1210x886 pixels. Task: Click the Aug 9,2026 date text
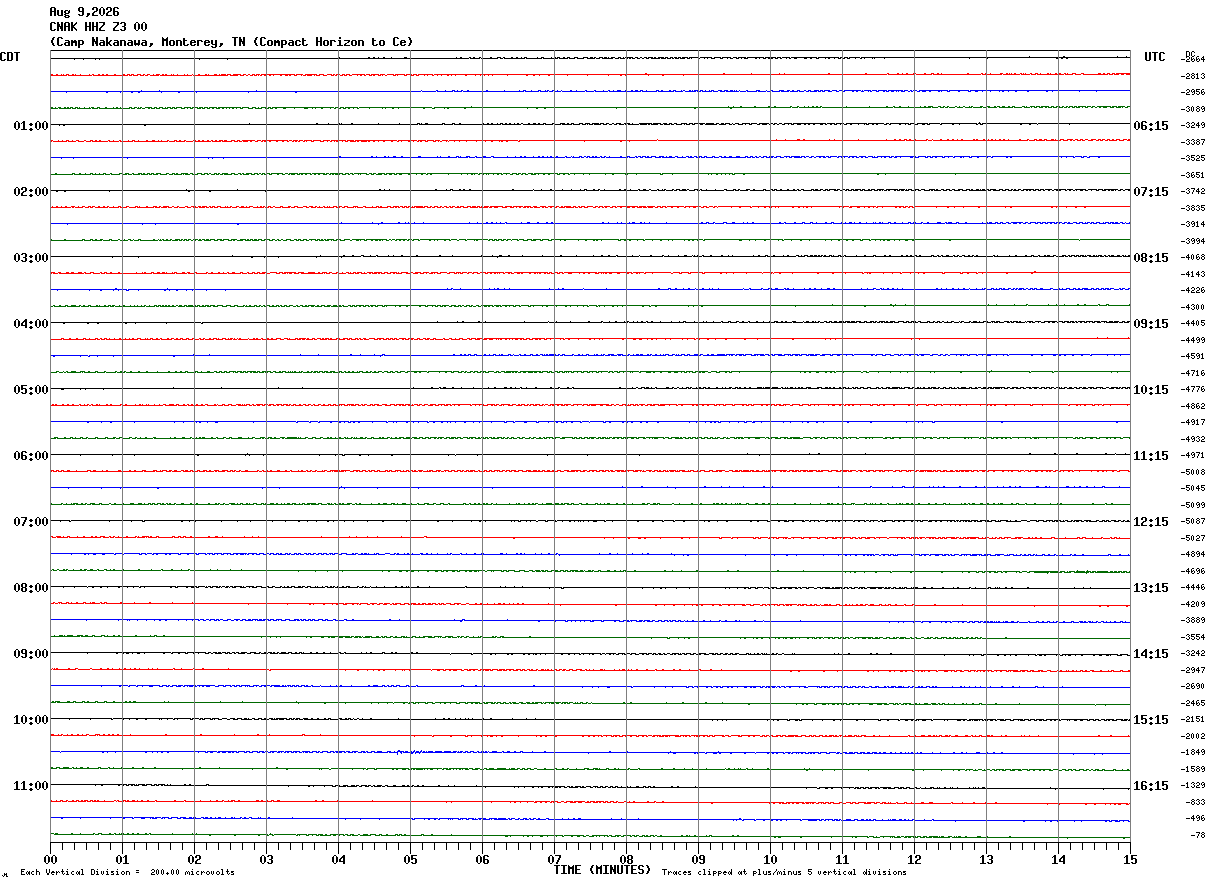(84, 12)
